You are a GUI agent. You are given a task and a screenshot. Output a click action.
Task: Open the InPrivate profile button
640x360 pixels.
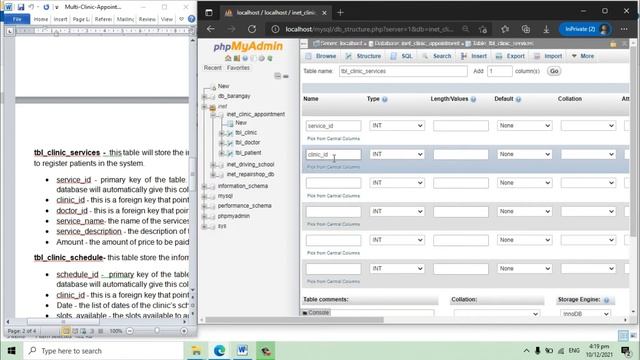point(585,29)
